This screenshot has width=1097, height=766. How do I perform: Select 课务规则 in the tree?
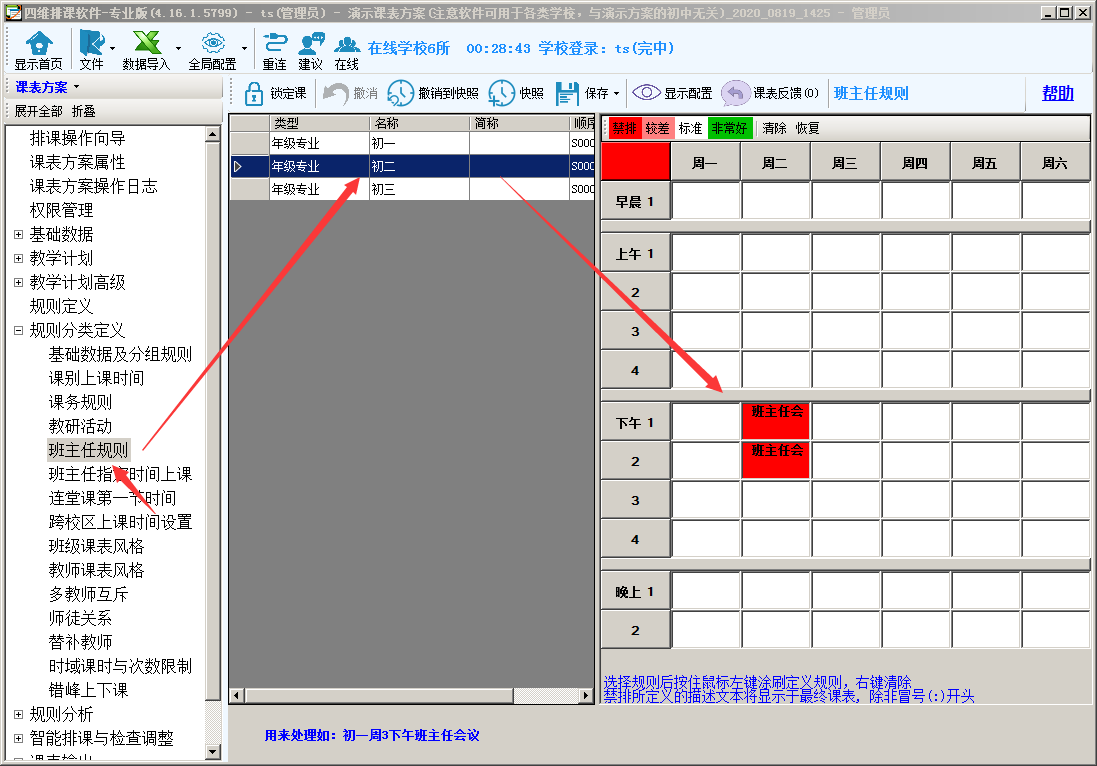click(80, 402)
